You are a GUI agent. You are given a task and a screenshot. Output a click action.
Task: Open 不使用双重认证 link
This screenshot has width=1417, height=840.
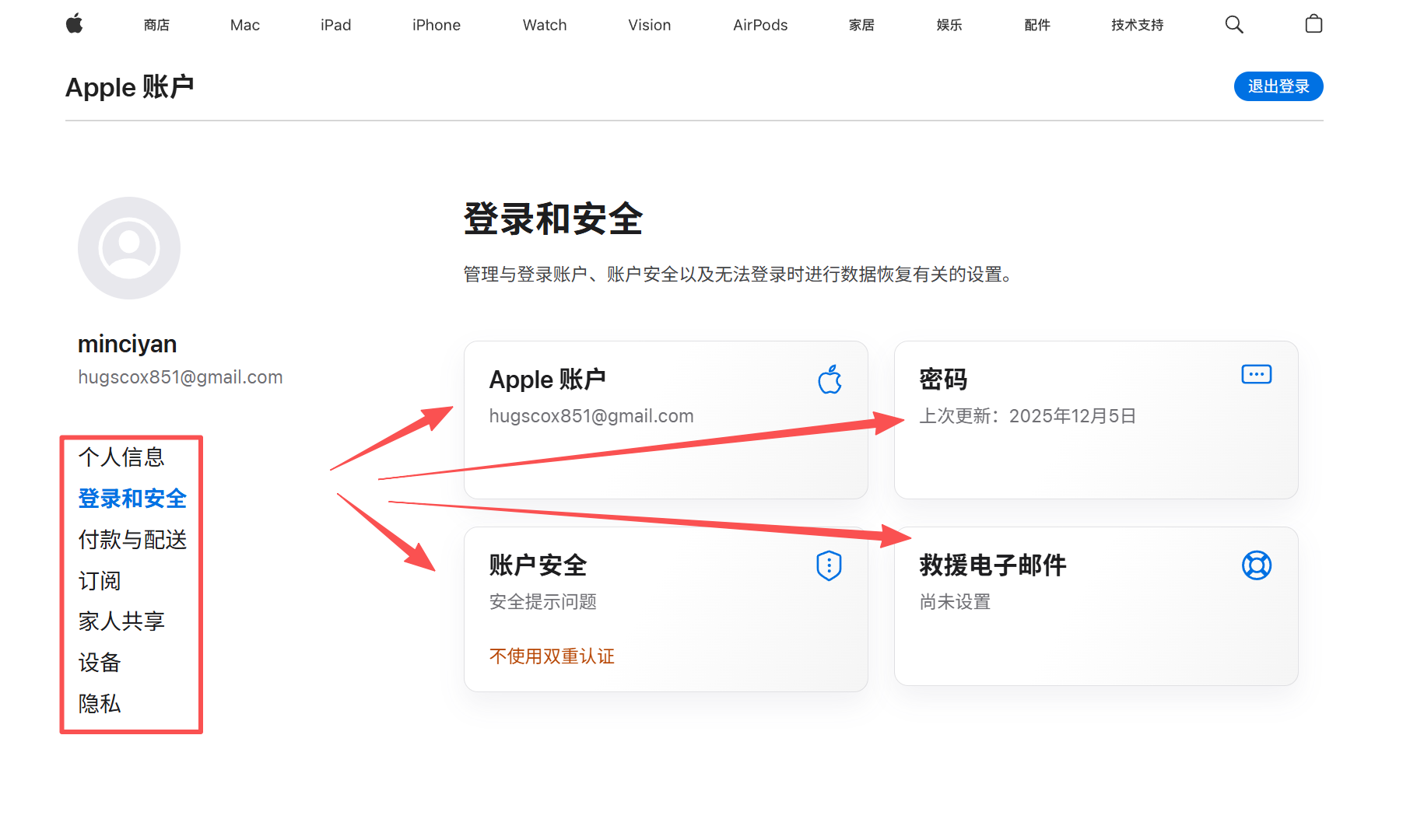coord(552,656)
